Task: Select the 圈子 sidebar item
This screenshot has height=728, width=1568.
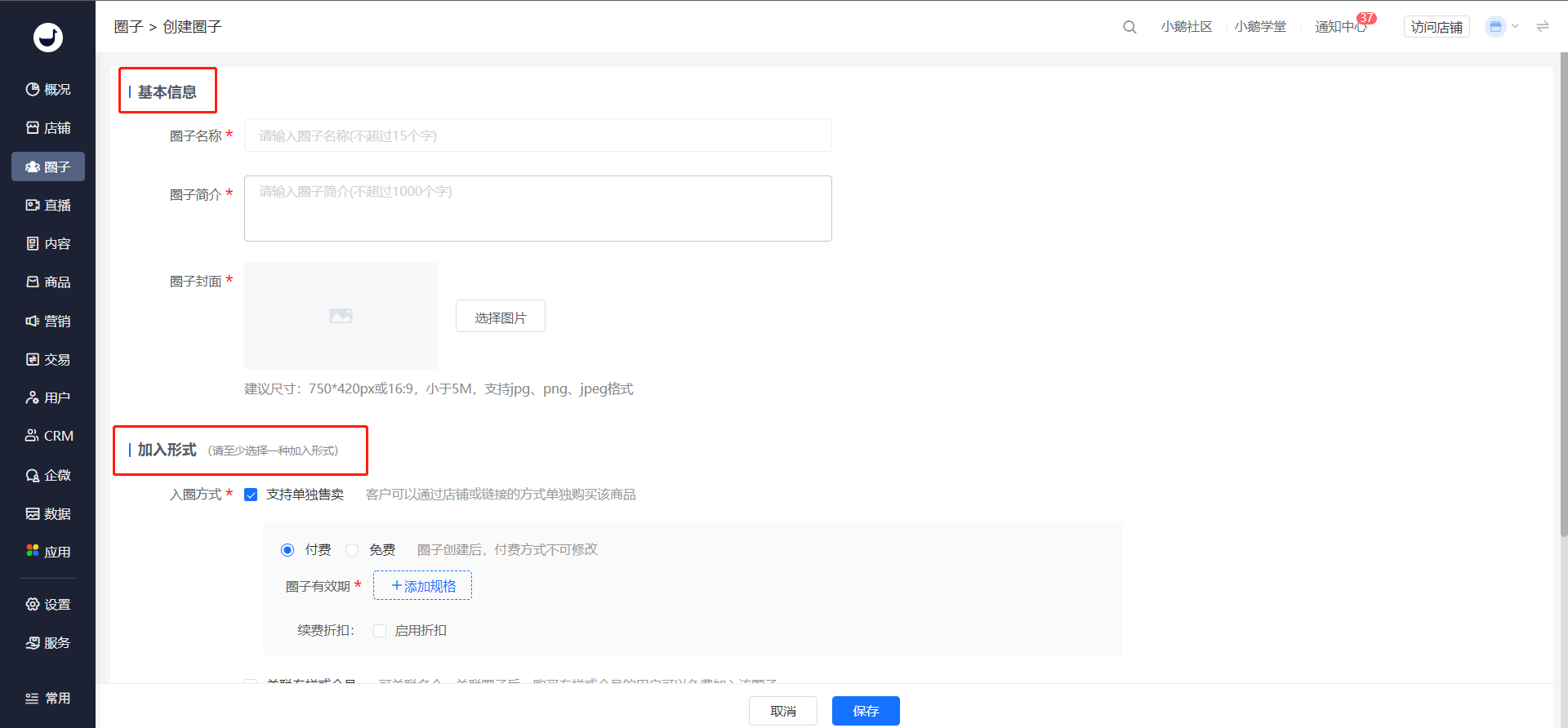Action: (48, 166)
